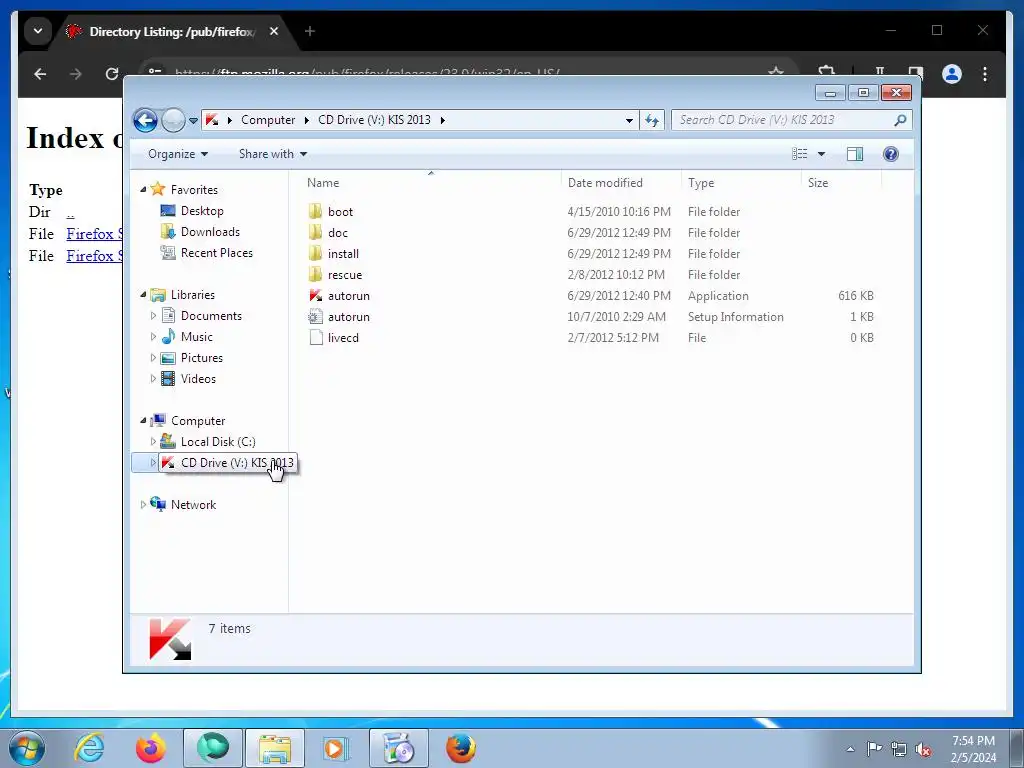Open the view options dropdown arrow

pos(822,154)
